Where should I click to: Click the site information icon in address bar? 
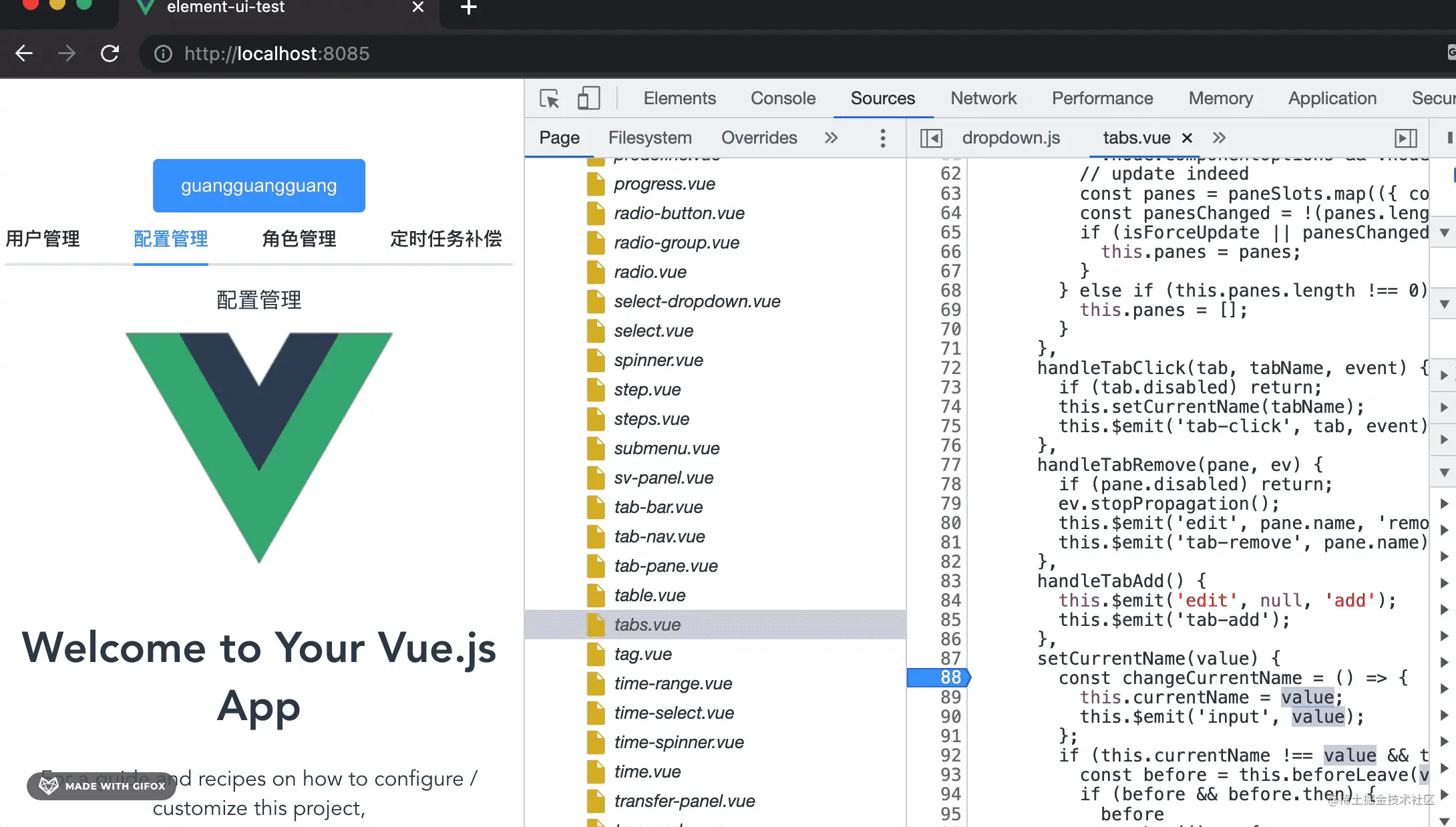pyautogui.click(x=163, y=53)
